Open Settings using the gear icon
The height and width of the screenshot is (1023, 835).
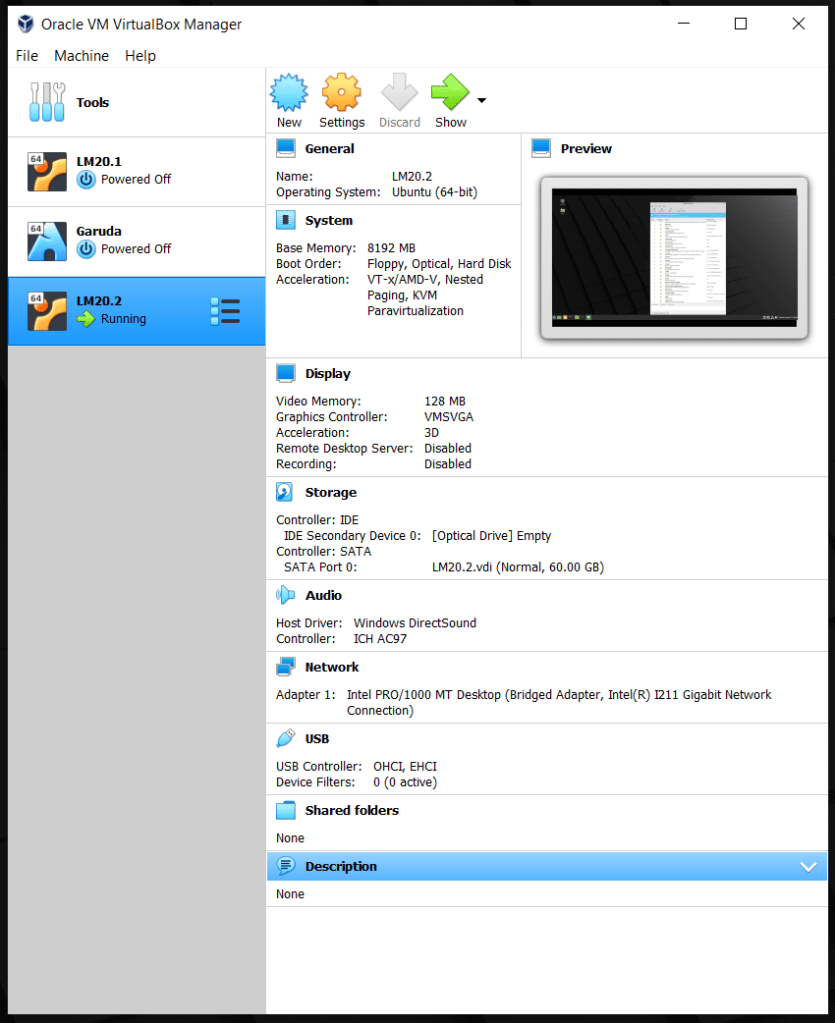tap(341, 94)
